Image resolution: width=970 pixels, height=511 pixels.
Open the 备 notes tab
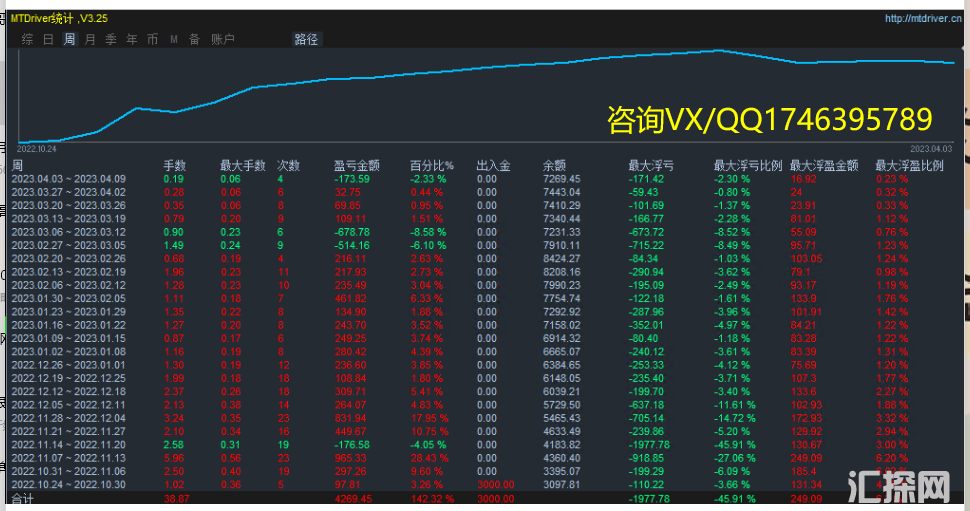click(194, 39)
